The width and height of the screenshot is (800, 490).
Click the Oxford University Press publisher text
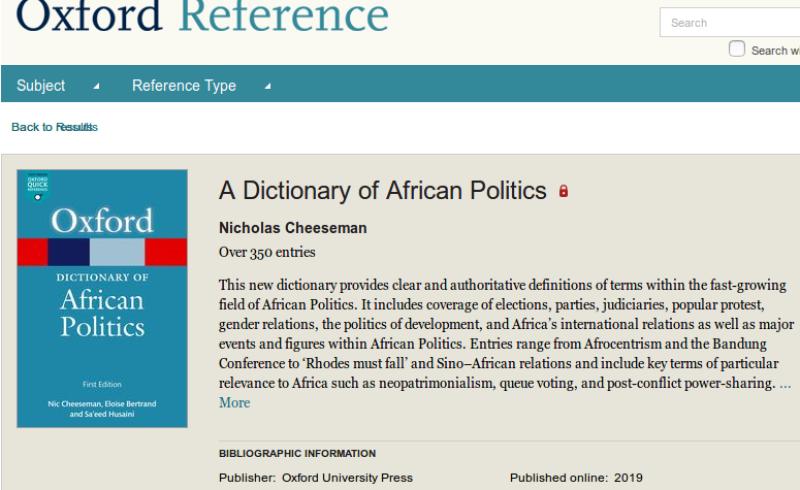[x=347, y=477]
